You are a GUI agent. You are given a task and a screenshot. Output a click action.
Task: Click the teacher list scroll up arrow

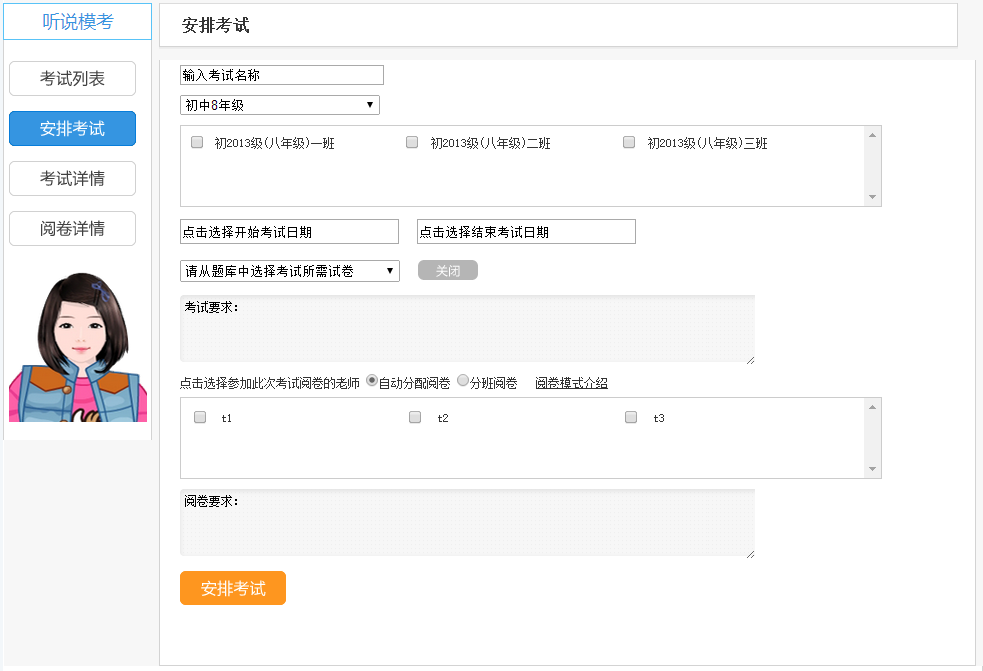point(872,407)
